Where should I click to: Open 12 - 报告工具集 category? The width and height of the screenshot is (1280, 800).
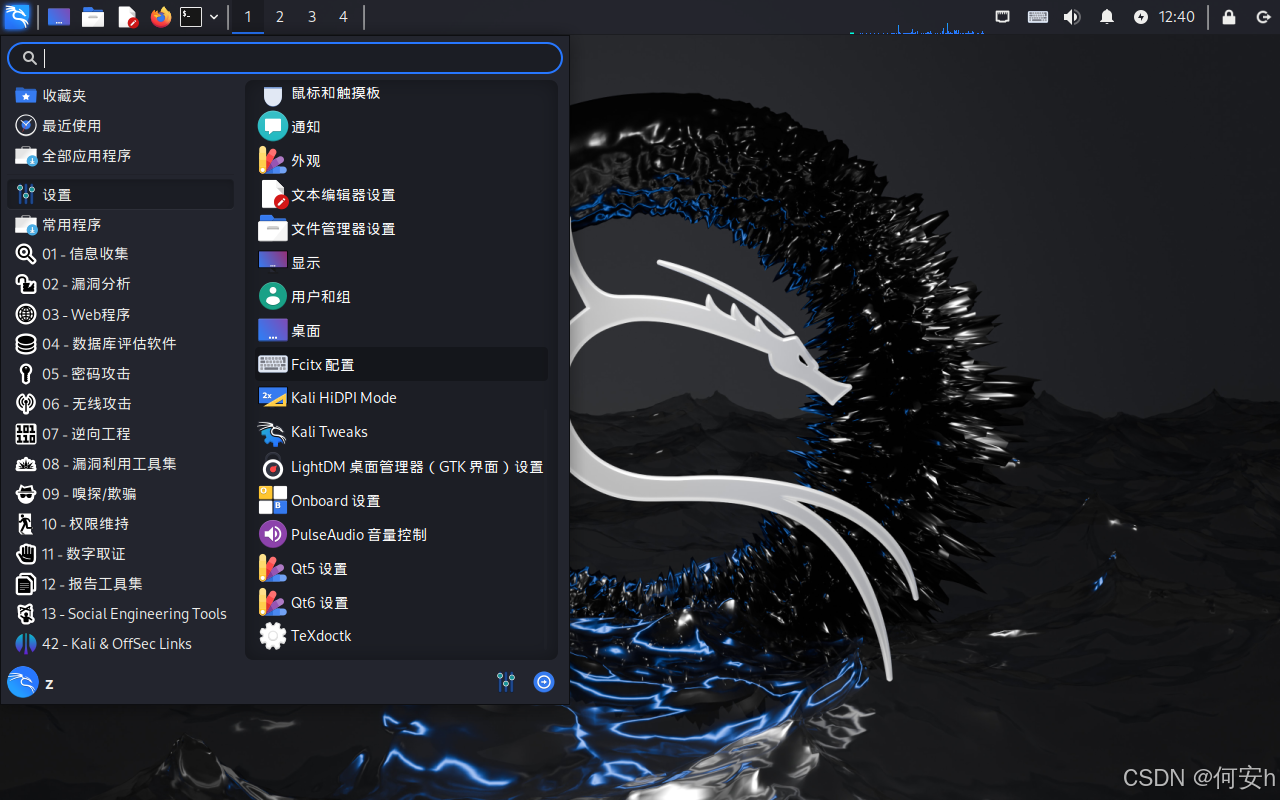point(120,584)
